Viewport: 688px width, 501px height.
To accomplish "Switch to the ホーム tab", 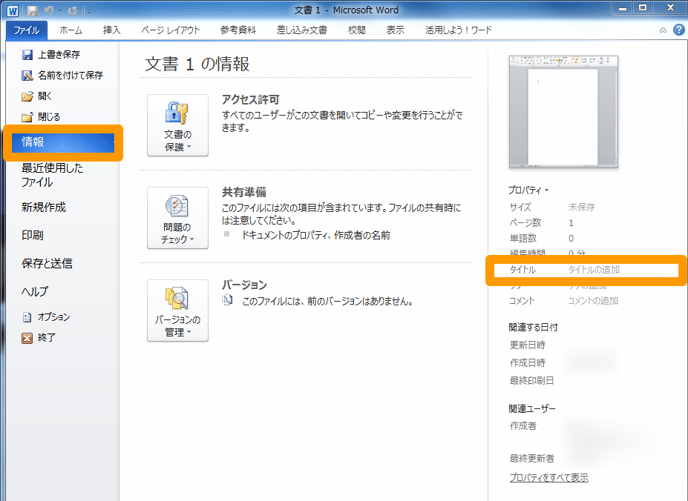I will tap(71, 30).
